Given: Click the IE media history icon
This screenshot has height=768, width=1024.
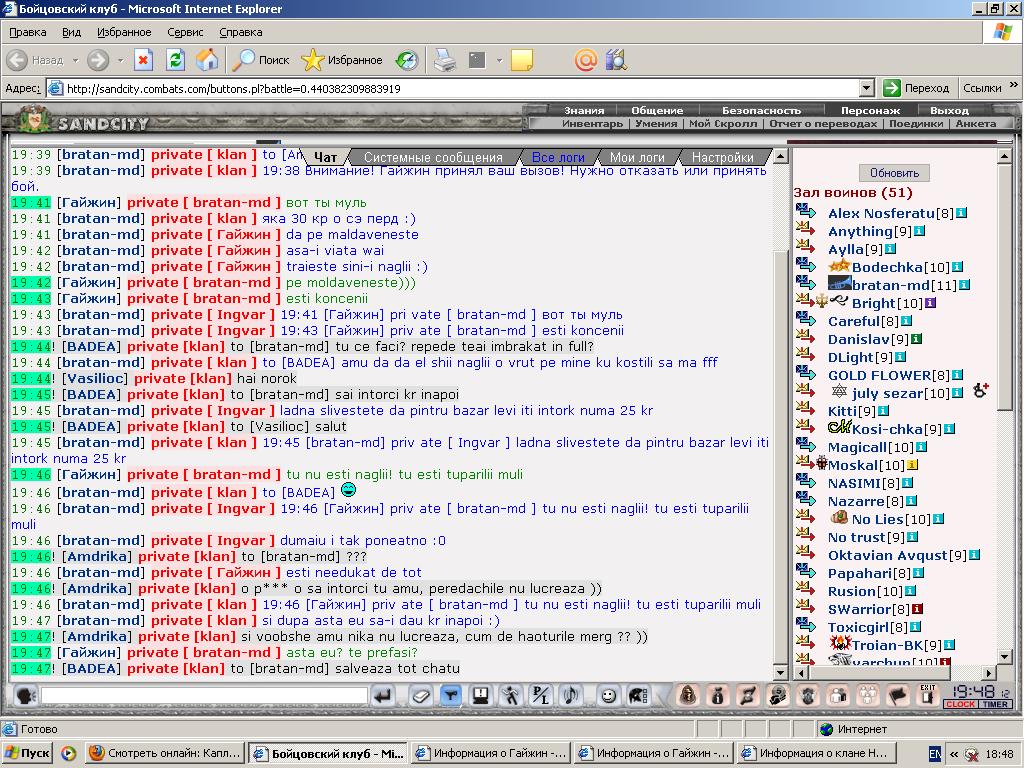Looking at the screenshot, I should tap(407, 60).
